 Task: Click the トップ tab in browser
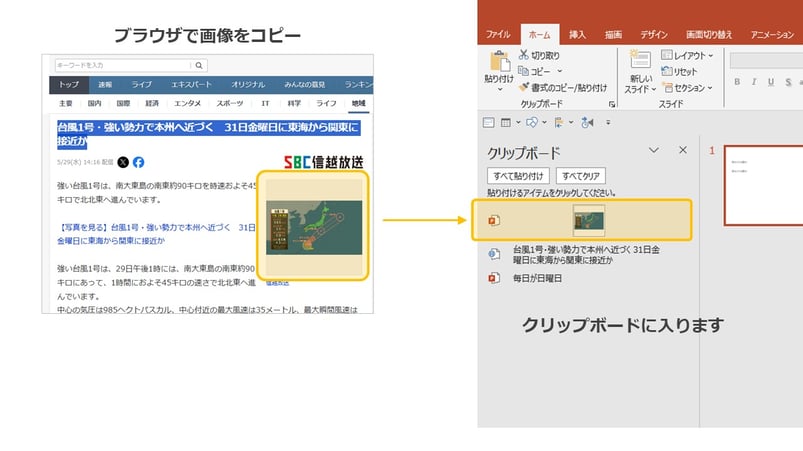click(x=69, y=84)
